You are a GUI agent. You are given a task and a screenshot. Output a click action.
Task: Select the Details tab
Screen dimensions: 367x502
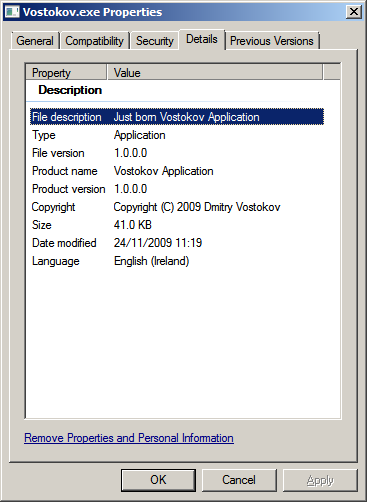202,39
